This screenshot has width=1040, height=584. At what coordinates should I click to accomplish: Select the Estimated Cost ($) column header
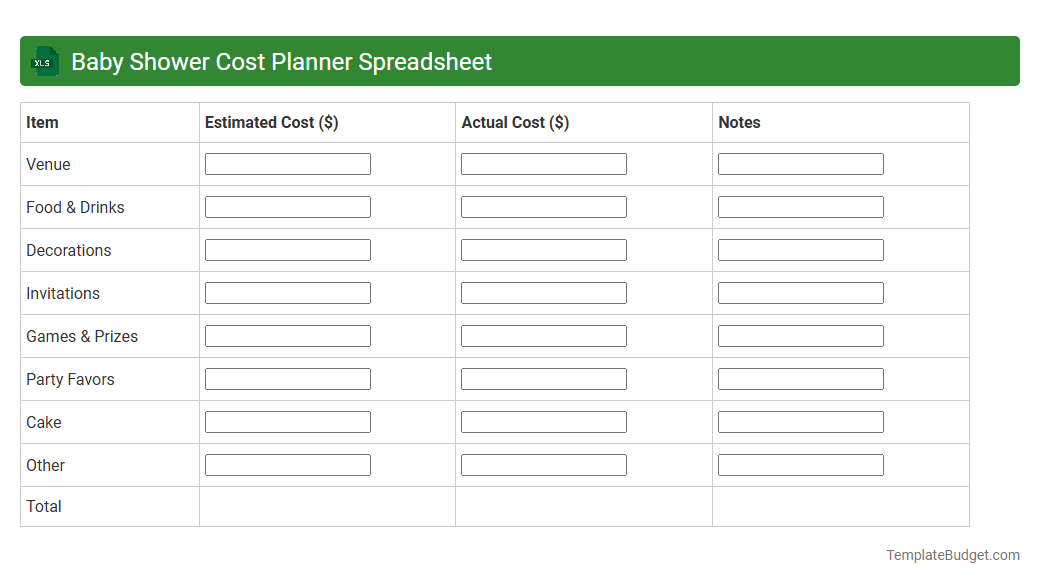tap(269, 122)
